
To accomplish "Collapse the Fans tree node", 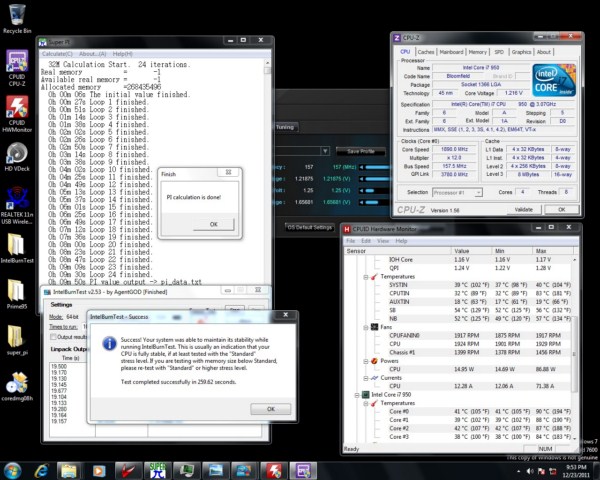I will 366,327.
